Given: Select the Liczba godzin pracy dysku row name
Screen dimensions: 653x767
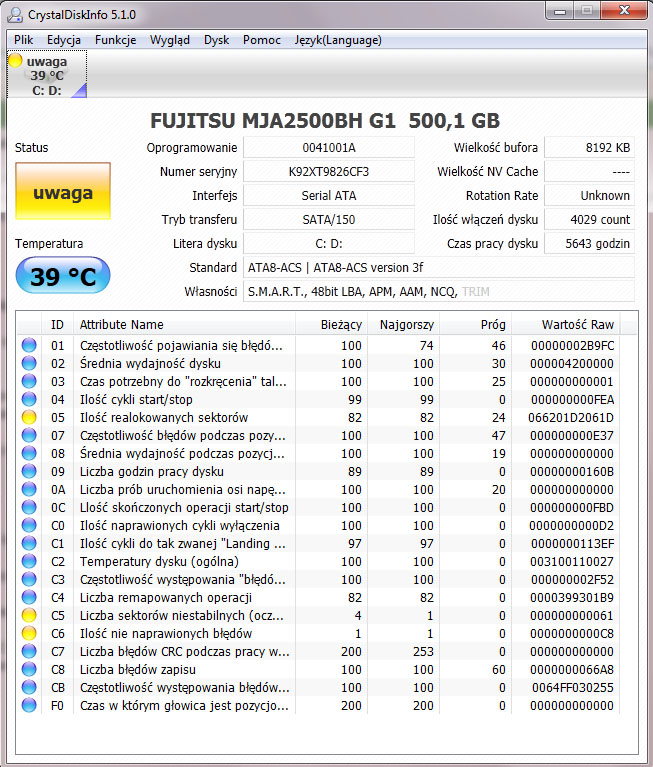Looking at the screenshot, I should click(x=152, y=471).
